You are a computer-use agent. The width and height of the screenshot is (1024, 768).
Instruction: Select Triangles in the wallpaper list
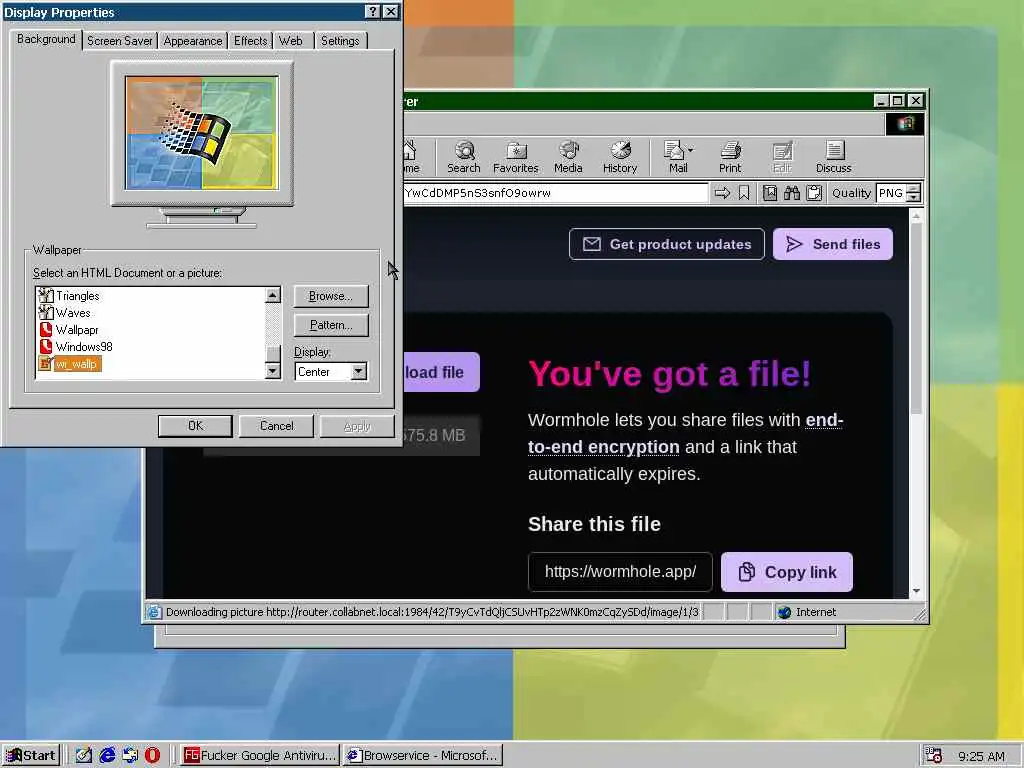(78, 296)
